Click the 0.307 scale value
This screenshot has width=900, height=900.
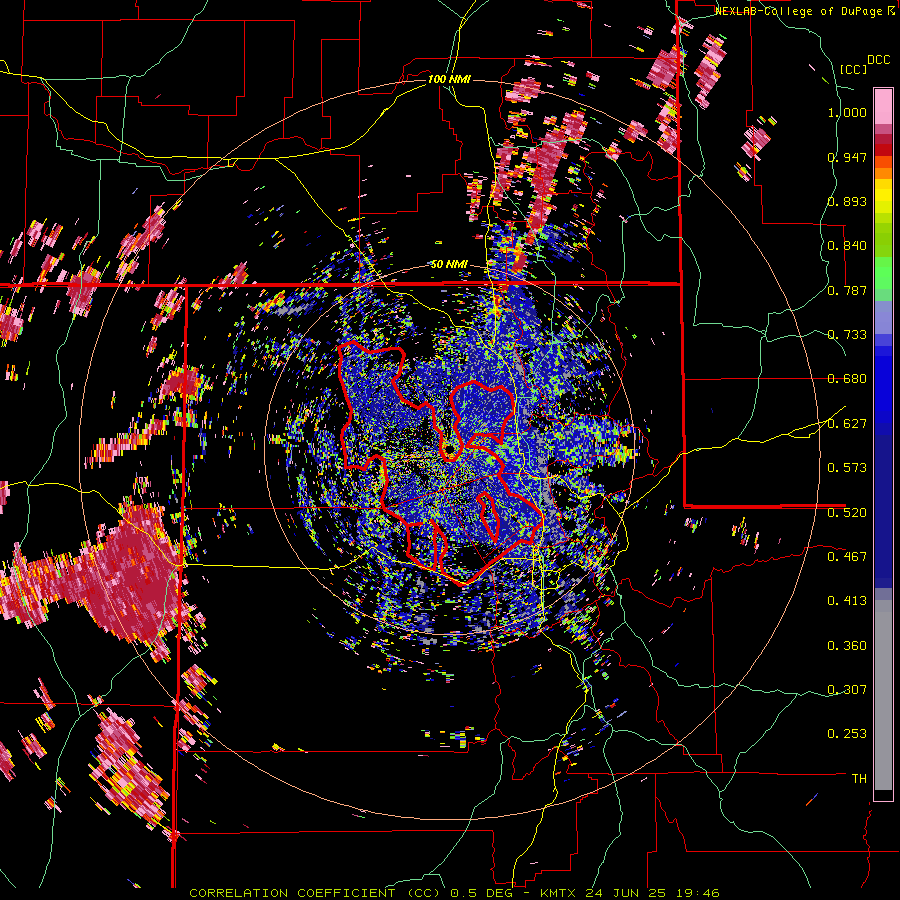point(847,689)
